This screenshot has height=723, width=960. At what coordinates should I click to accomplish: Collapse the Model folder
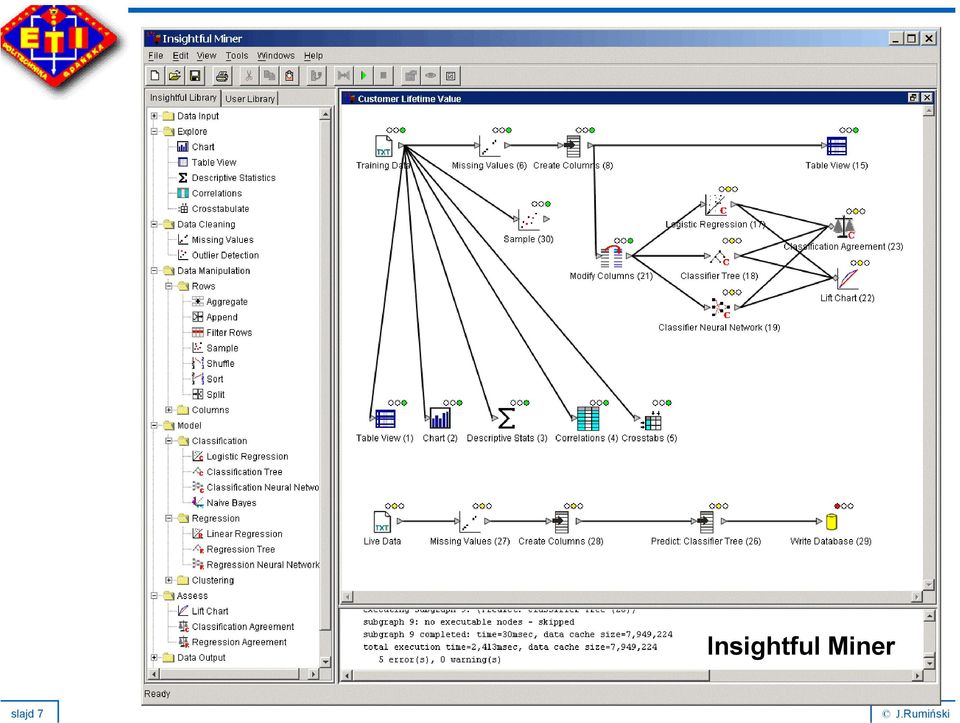154,425
